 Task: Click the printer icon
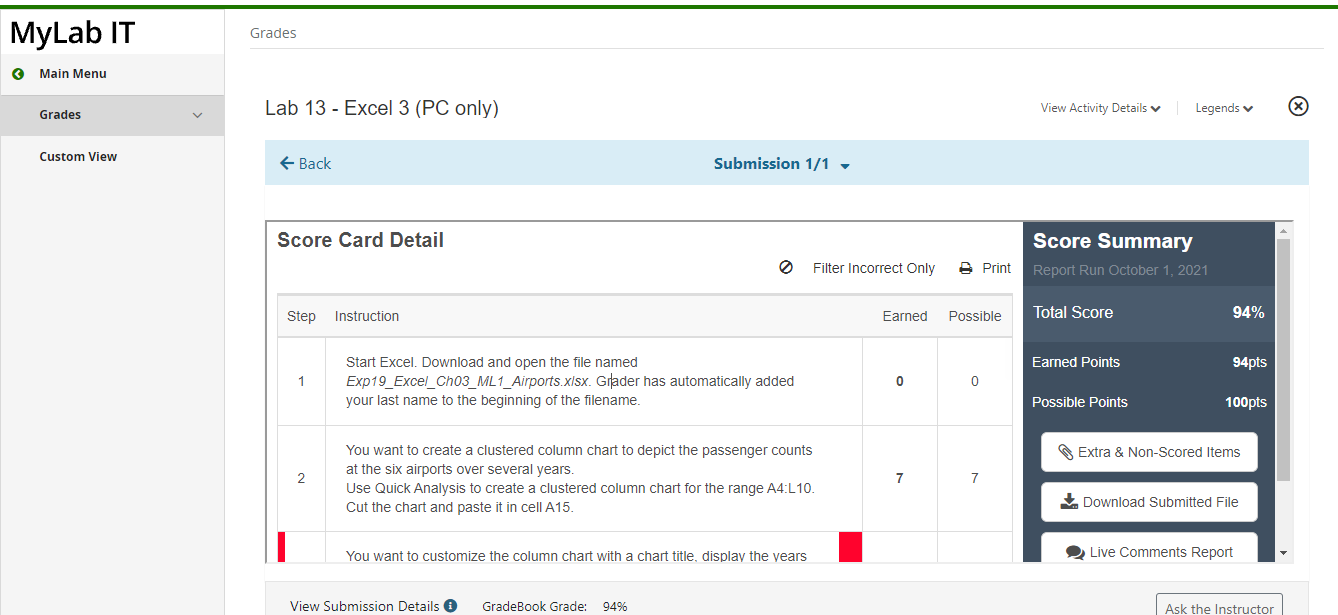click(x=966, y=268)
